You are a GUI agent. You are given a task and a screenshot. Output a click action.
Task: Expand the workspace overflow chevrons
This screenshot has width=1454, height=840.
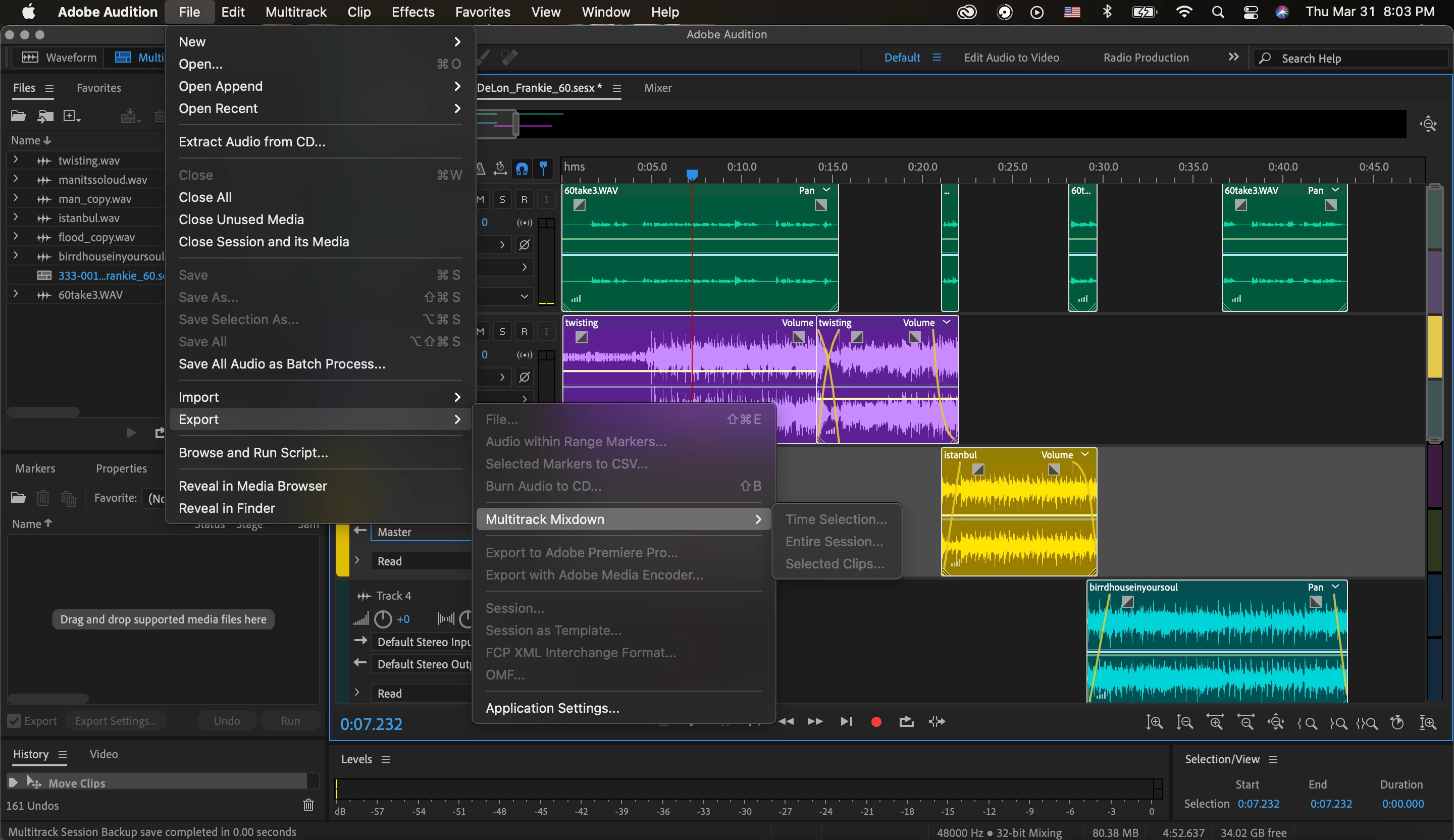tap(1233, 57)
